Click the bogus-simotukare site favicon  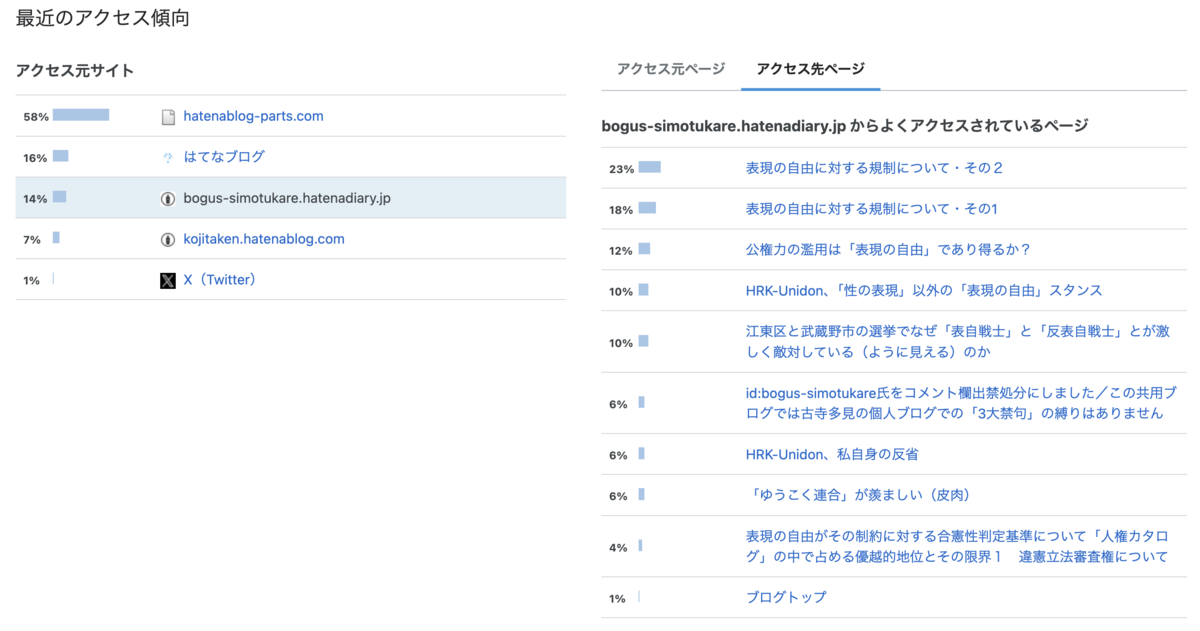click(168, 199)
